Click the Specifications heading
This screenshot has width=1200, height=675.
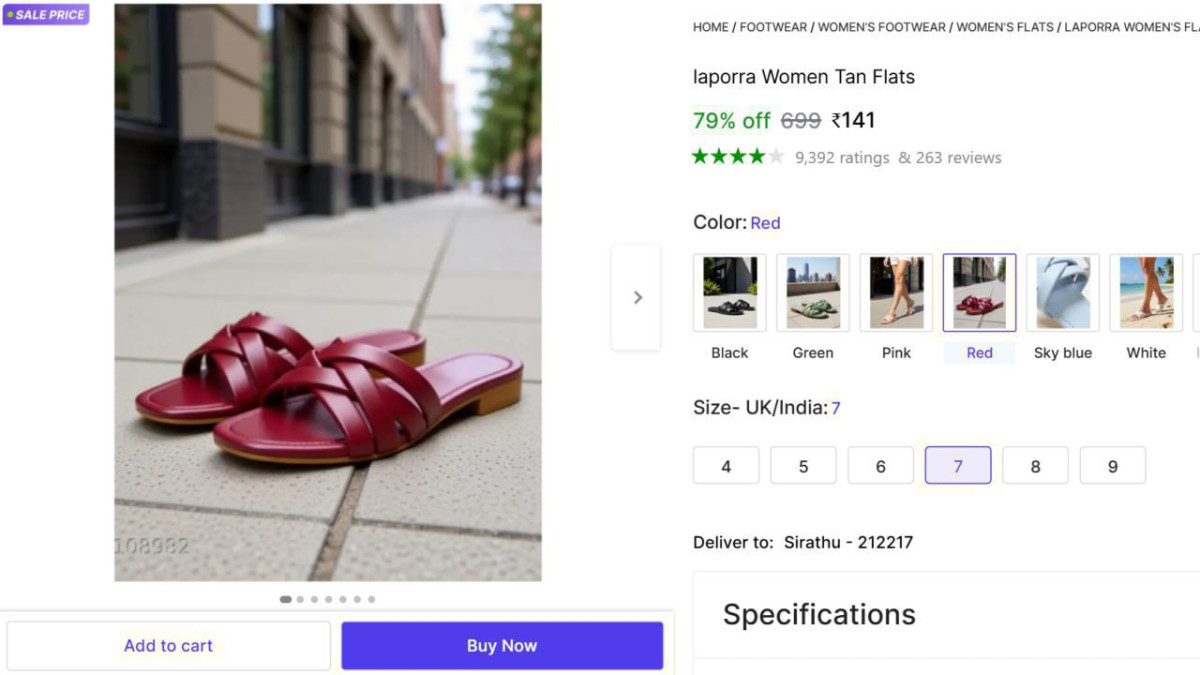pos(819,614)
